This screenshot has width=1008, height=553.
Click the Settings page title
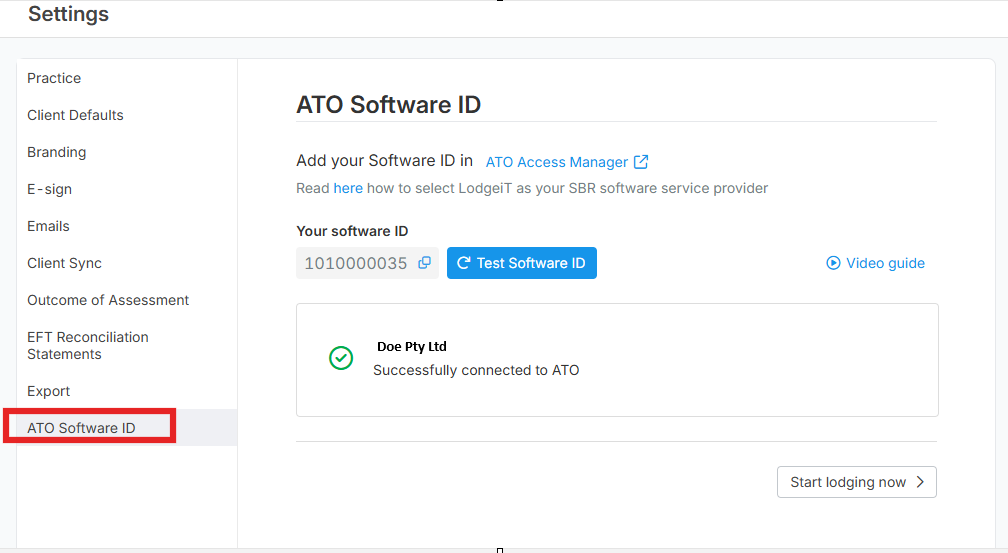[x=68, y=14]
